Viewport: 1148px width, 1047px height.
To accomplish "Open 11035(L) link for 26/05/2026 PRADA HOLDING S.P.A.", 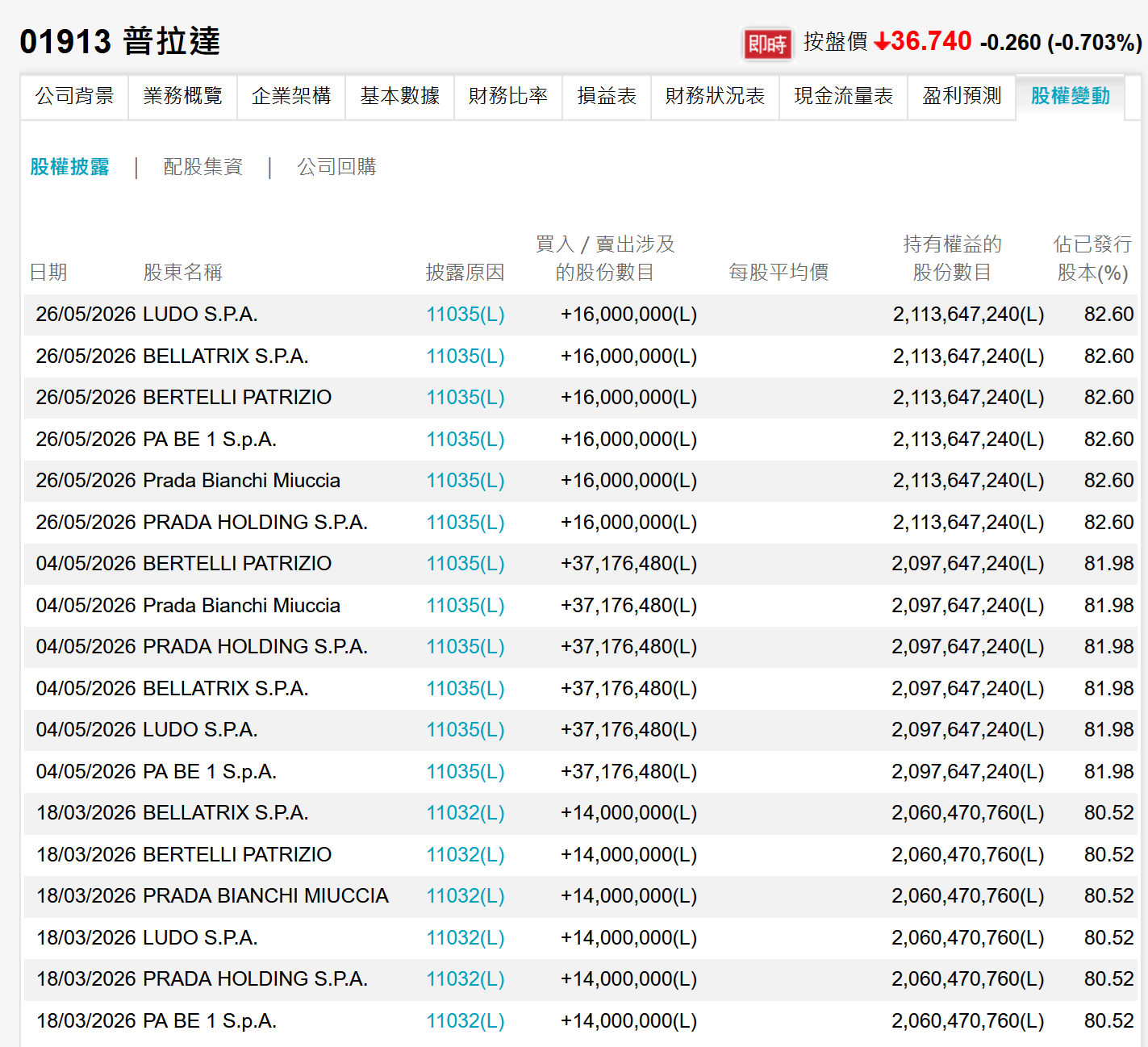I will (465, 523).
